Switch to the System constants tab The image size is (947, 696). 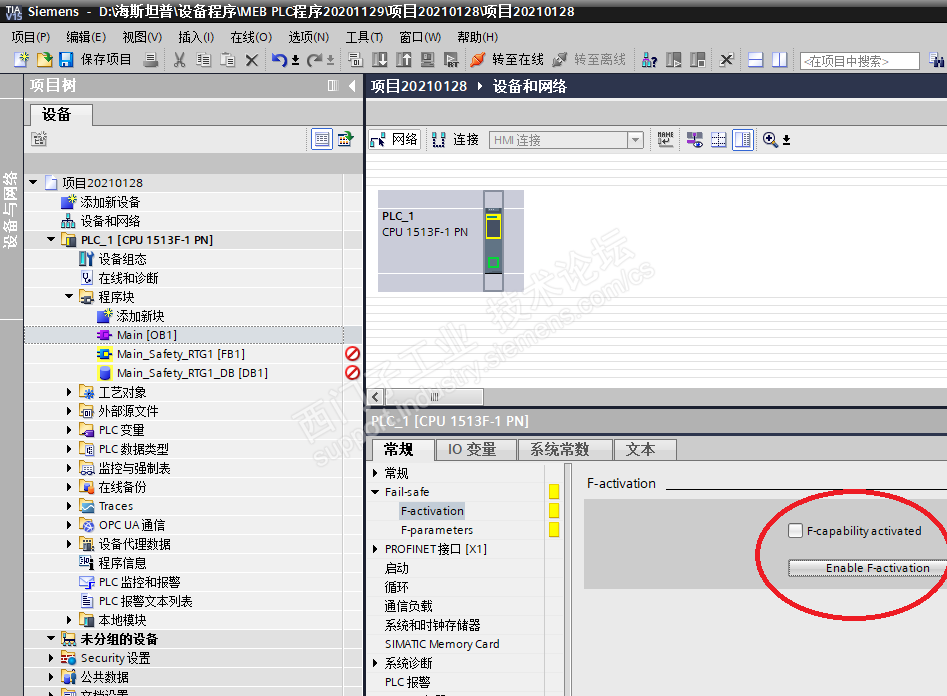click(564, 450)
